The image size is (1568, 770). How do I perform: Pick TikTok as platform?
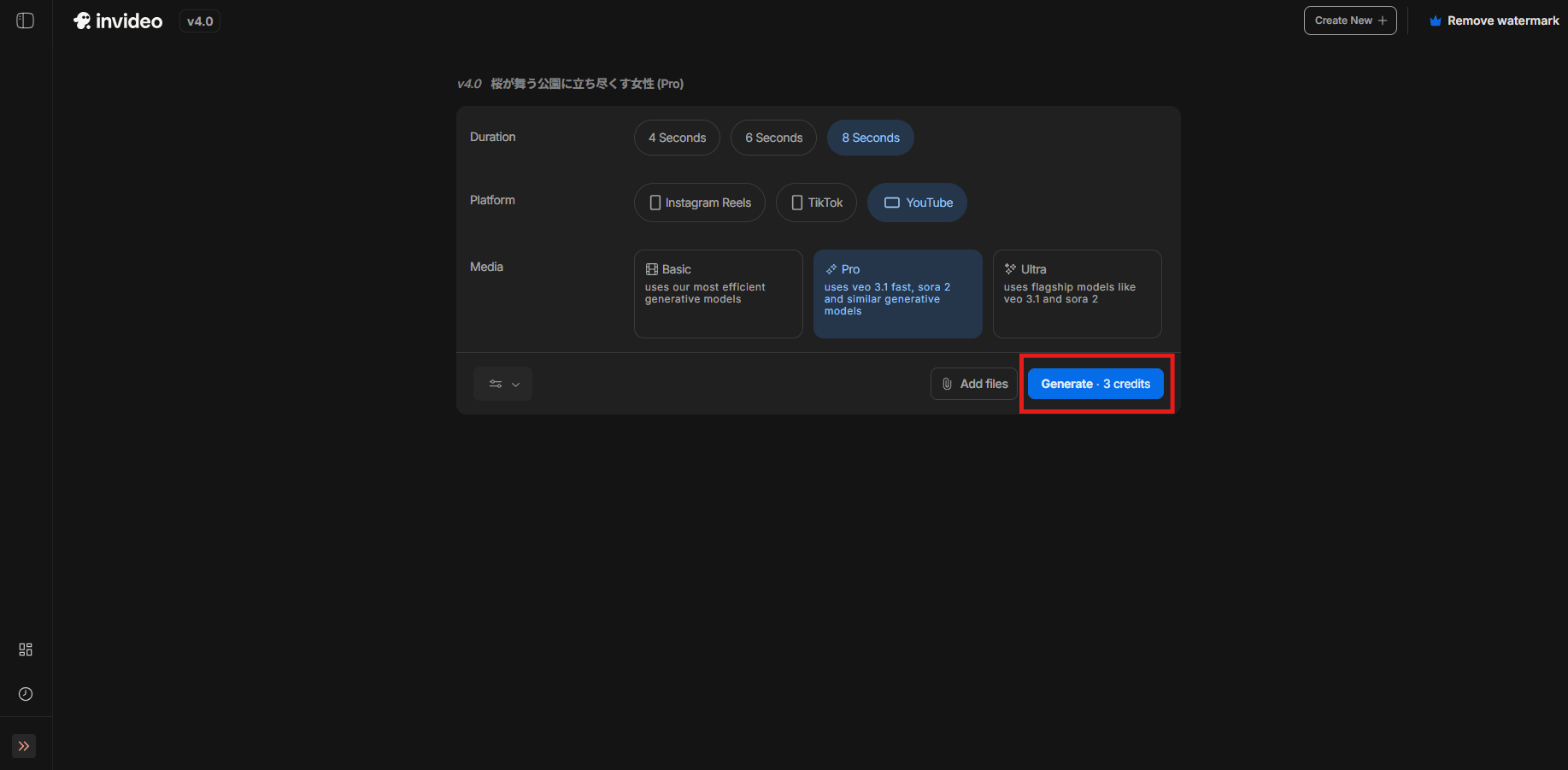(816, 203)
